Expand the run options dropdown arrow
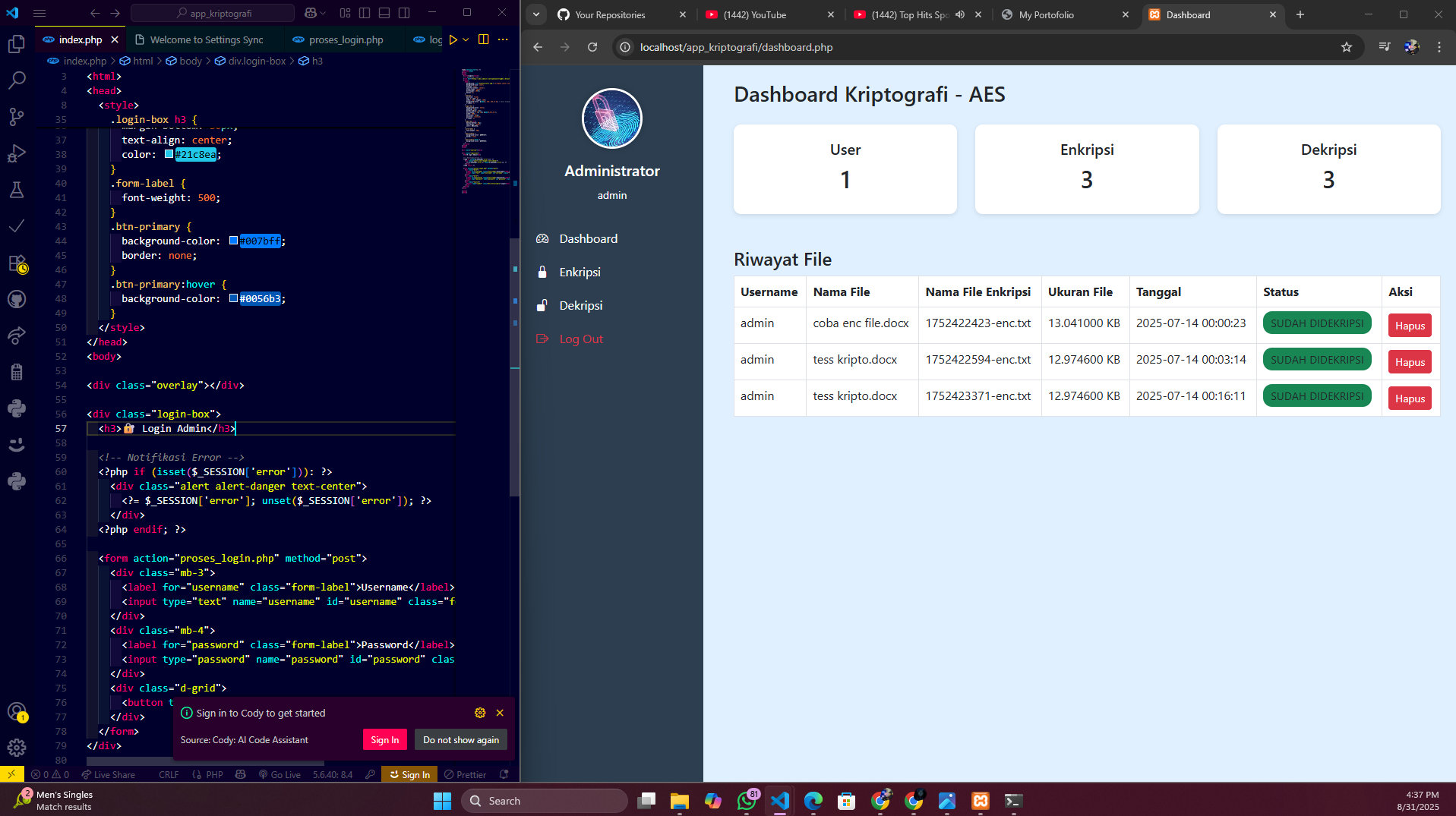The height and width of the screenshot is (816, 1456). pos(466,39)
